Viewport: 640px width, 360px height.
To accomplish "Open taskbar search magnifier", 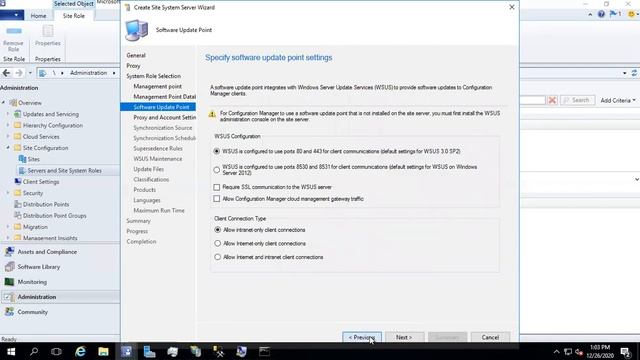I will [x=34, y=351].
